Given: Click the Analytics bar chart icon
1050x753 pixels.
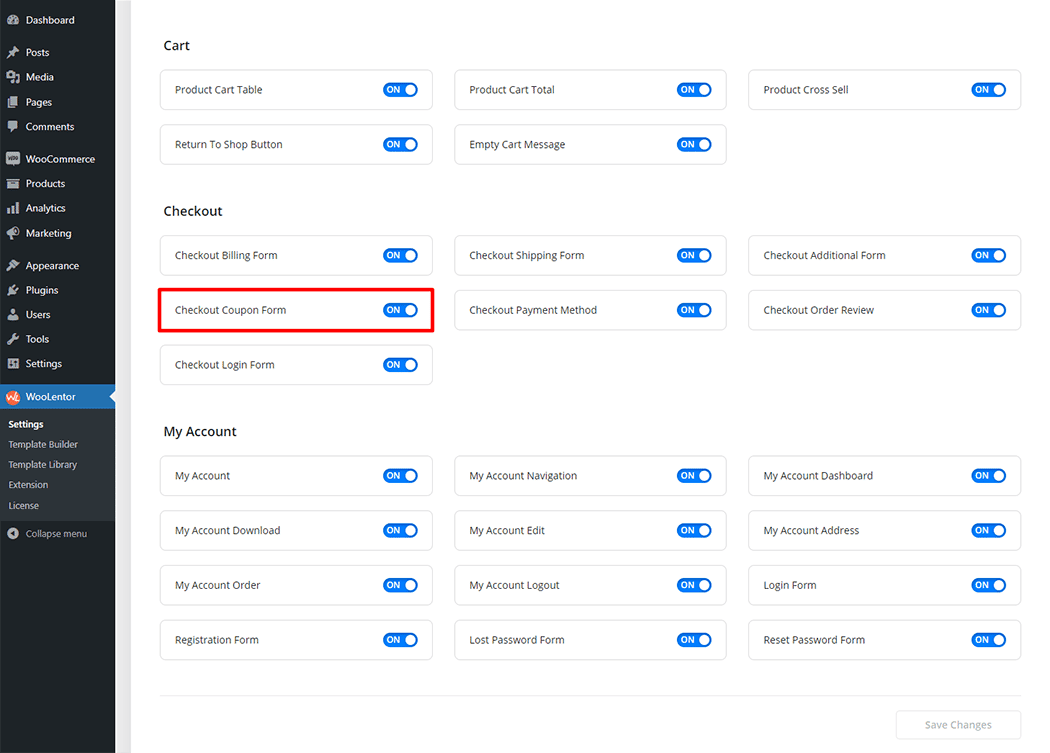Looking at the screenshot, I should tap(13, 208).
